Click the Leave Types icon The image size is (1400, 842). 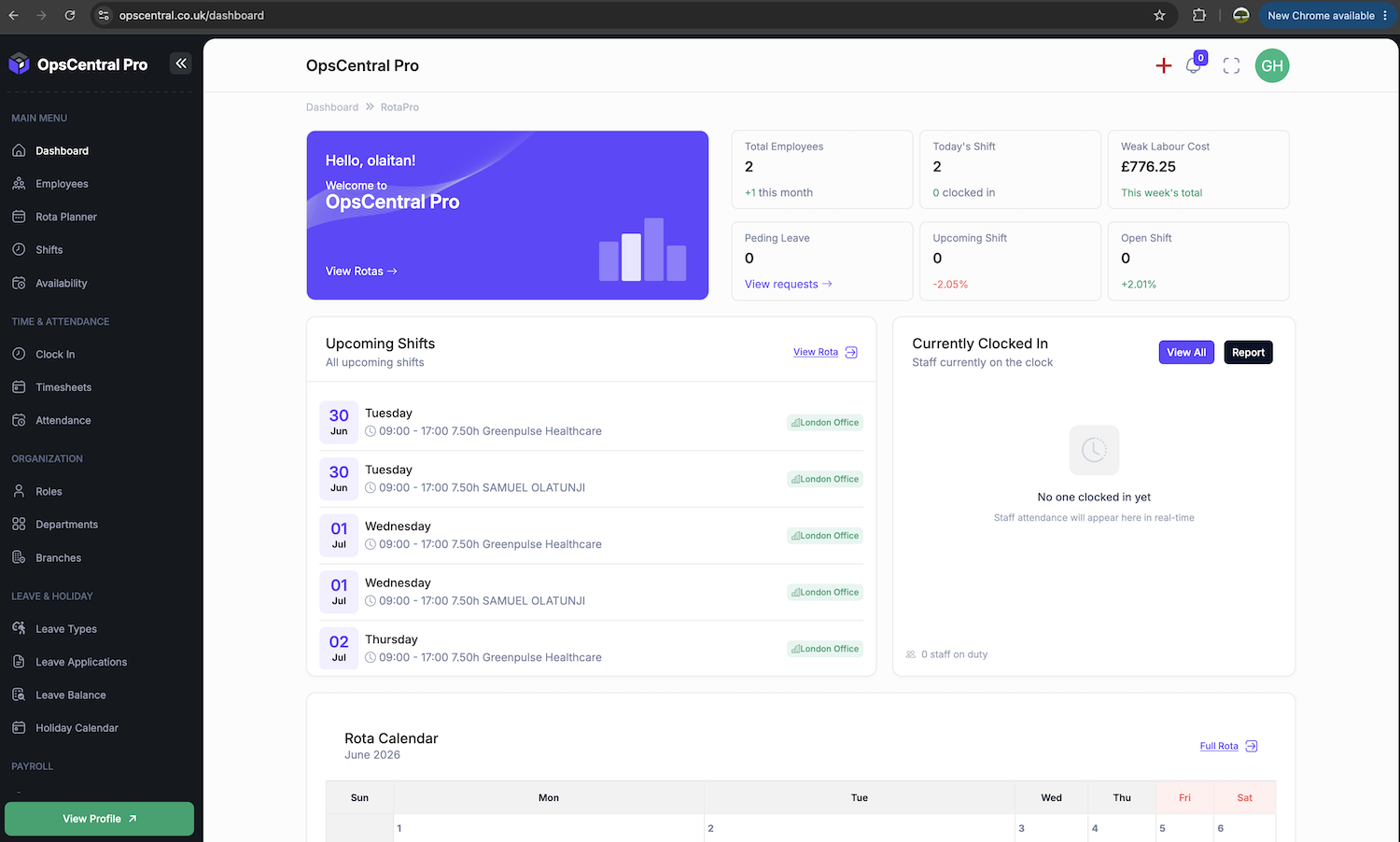pyautogui.click(x=19, y=628)
